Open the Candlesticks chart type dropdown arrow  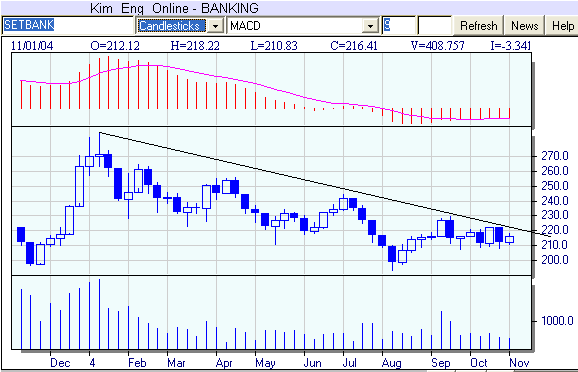tap(216, 26)
